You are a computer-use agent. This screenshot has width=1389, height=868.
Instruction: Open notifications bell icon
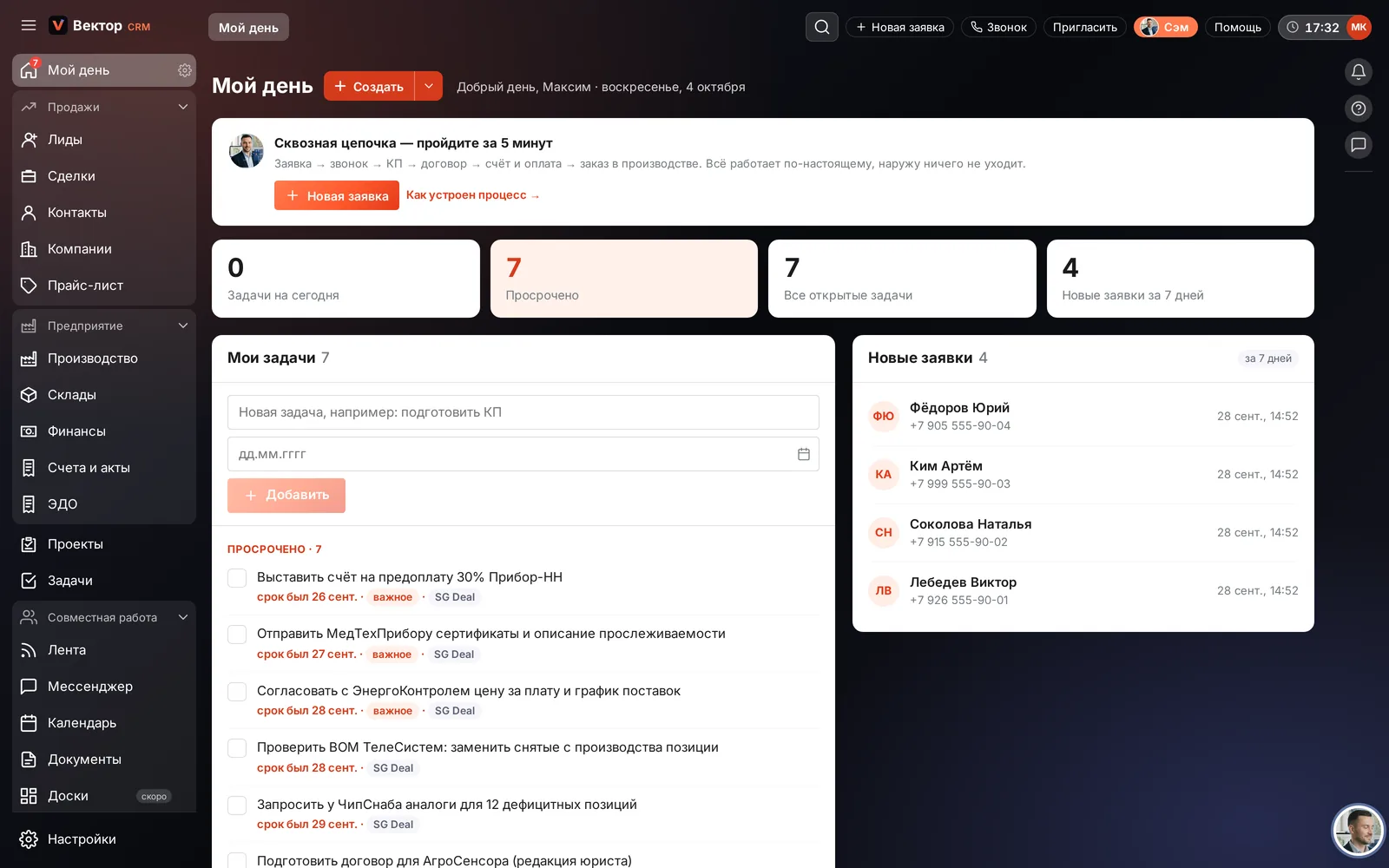pos(1359,72)
